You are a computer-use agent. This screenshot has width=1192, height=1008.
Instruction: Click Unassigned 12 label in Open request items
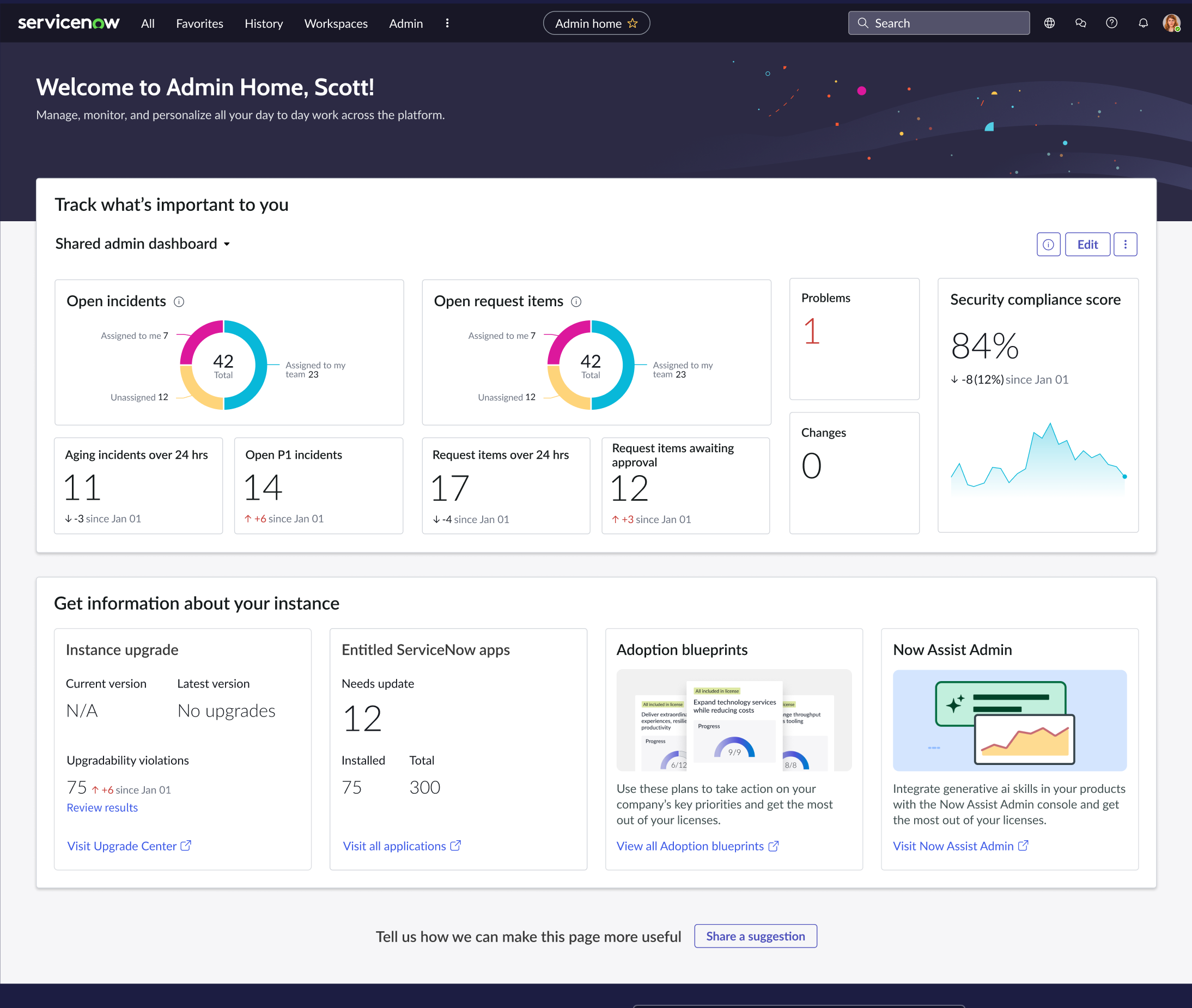tap(507, 397)
